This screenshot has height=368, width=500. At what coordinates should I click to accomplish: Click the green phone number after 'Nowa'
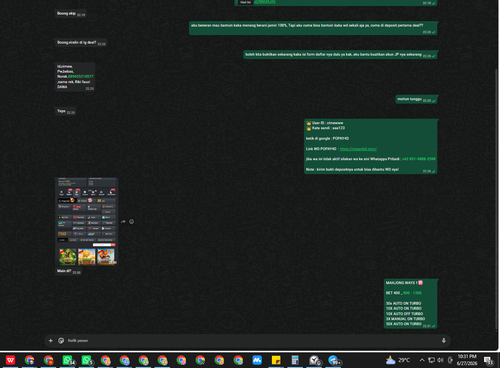pos(81,76)
